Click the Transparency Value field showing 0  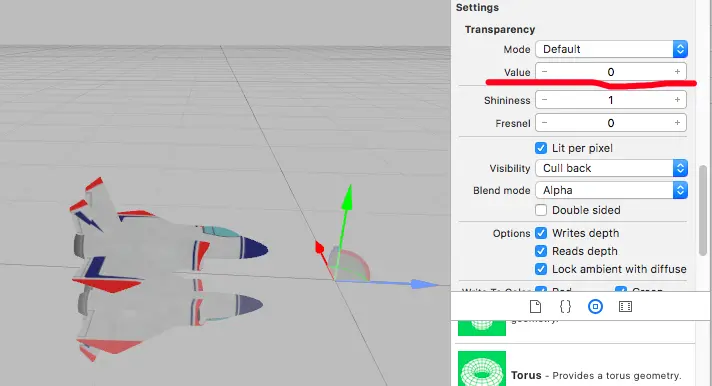click(x=611, y=72)
